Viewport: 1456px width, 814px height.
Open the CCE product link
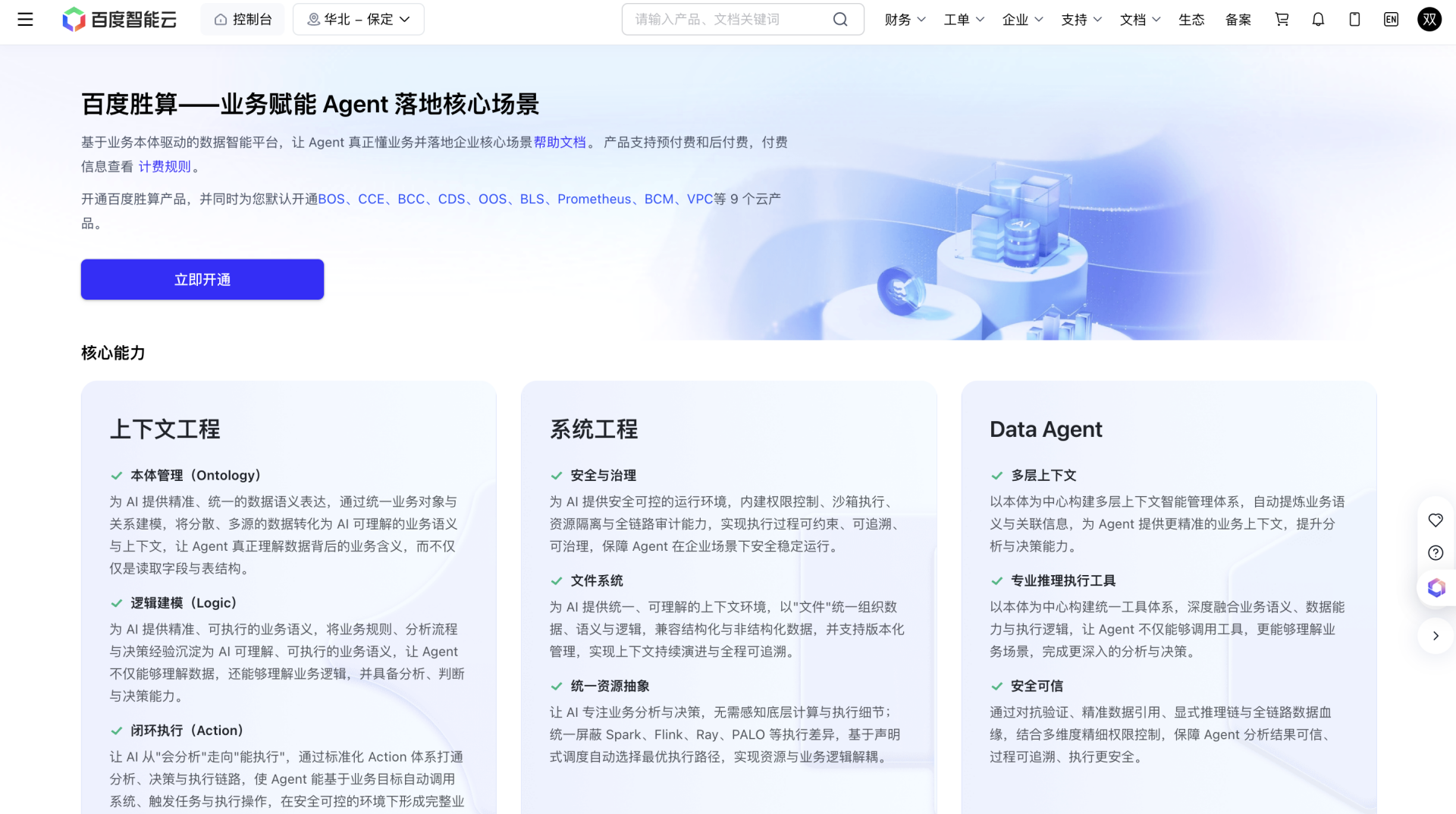[372, 199]
